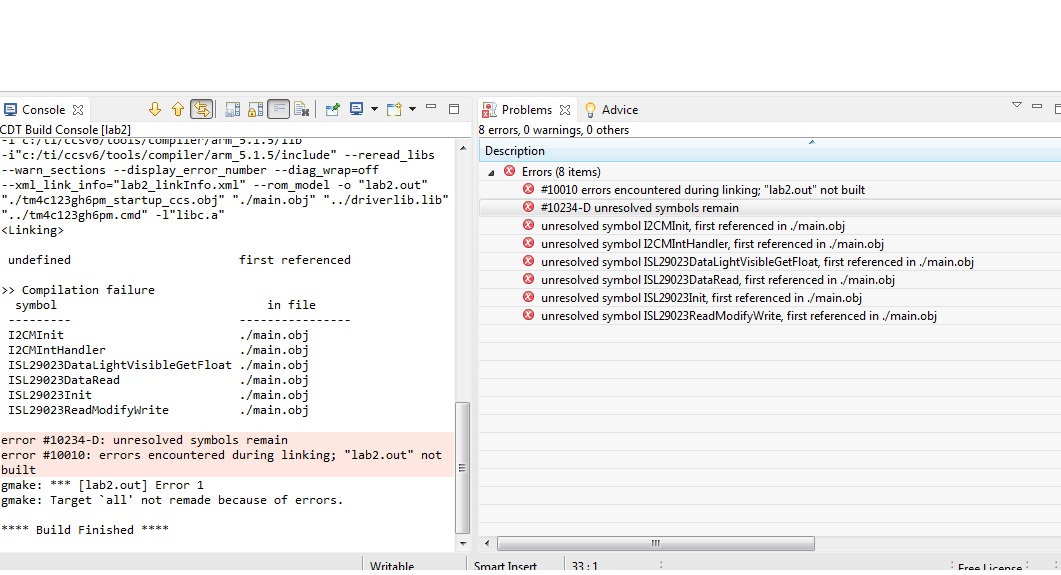Click the Open Console icon
The image size is (1061, 575).
(x=394, y=110)
